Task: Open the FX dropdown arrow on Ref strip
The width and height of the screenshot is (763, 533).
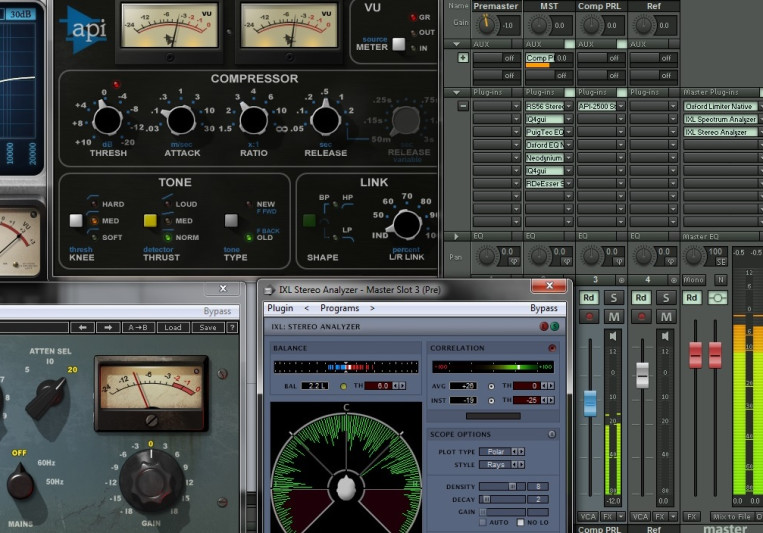Action: [673, 516]
